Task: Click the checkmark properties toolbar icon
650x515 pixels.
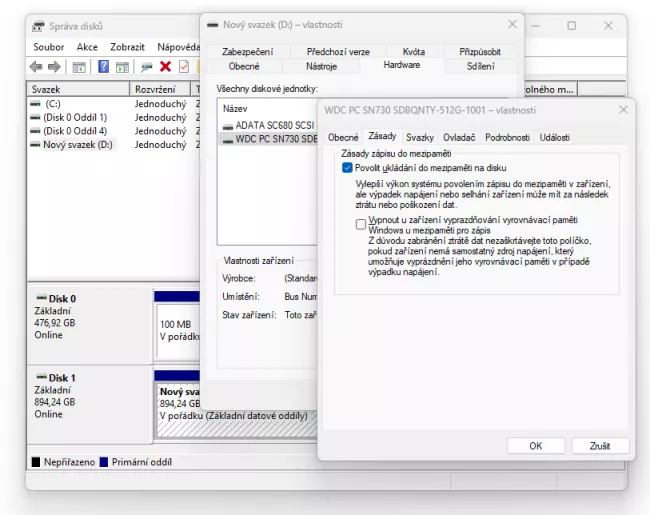Action: (x=184, y=67)
